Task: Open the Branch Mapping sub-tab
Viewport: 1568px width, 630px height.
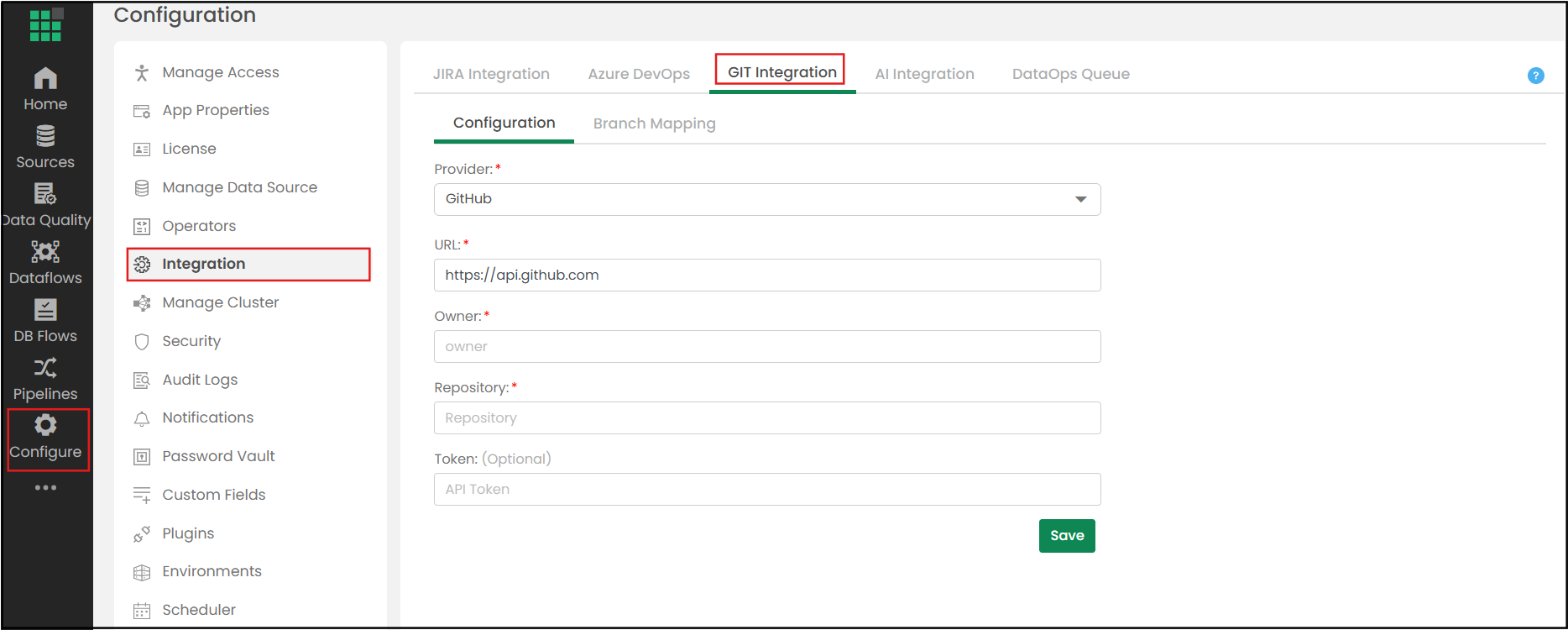Action: pyautogui.click(x=654, y=123)
